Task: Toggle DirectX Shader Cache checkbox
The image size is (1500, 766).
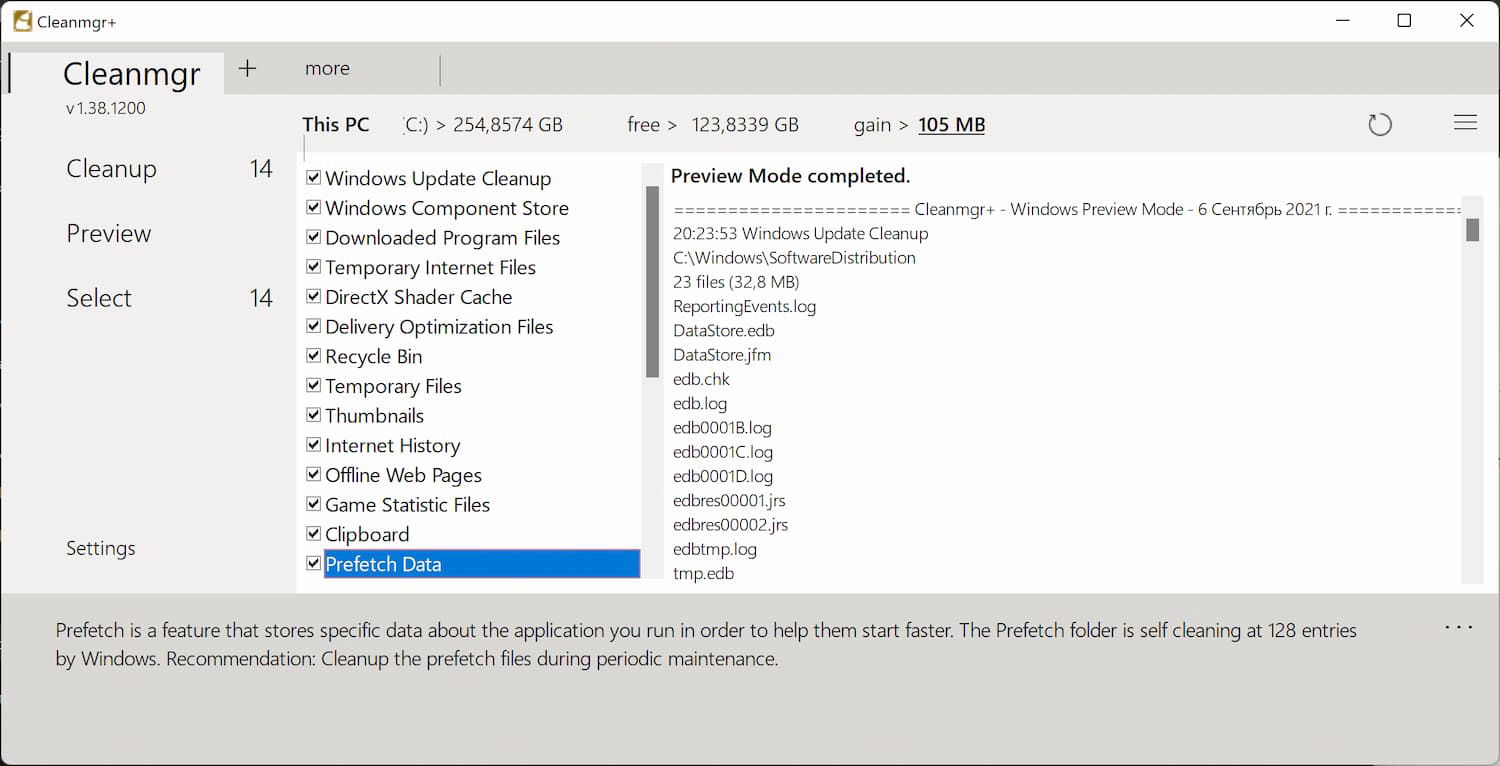Action: pos(314,297)
